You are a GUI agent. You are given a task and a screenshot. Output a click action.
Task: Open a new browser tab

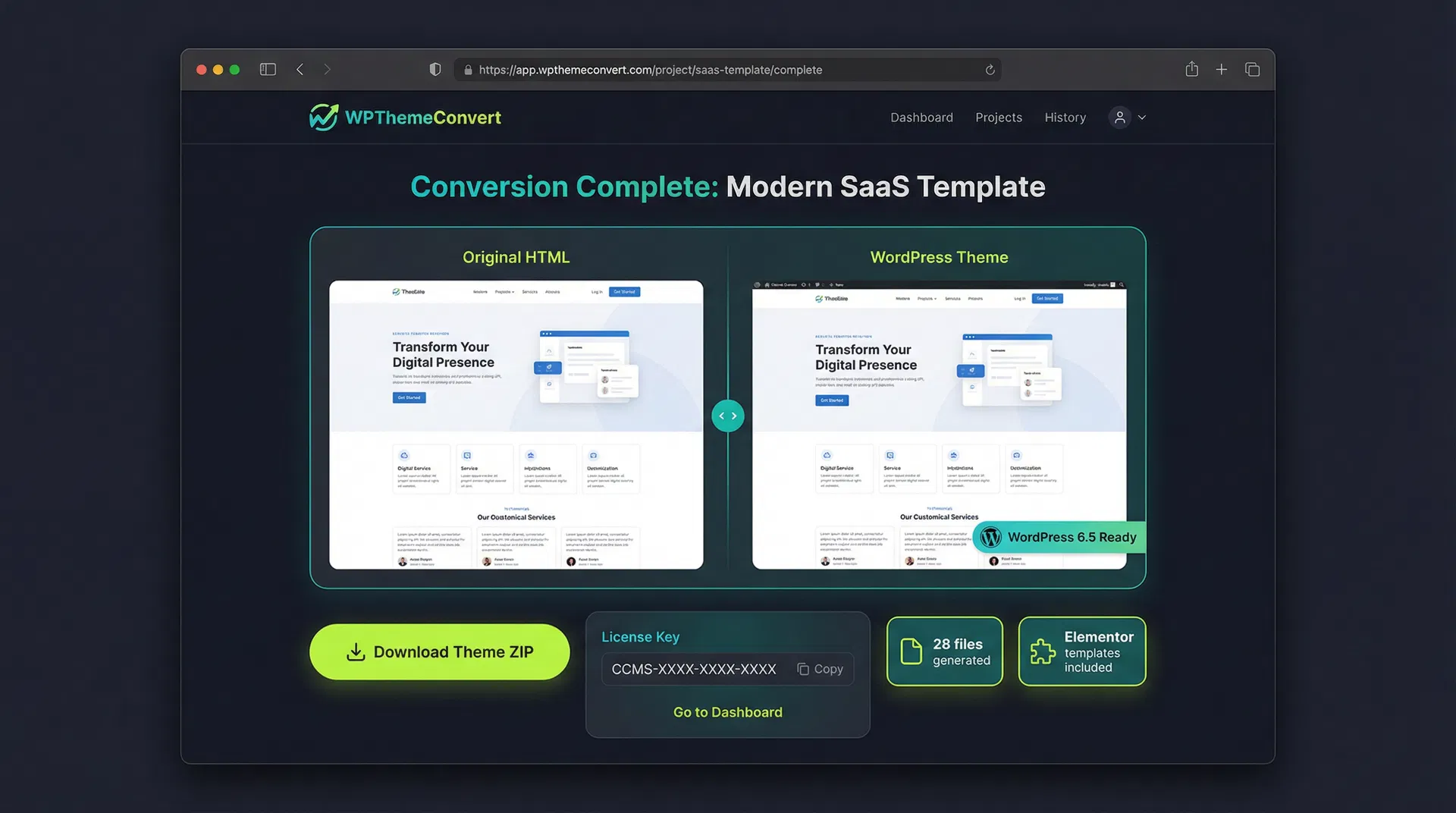[1221, 70]
